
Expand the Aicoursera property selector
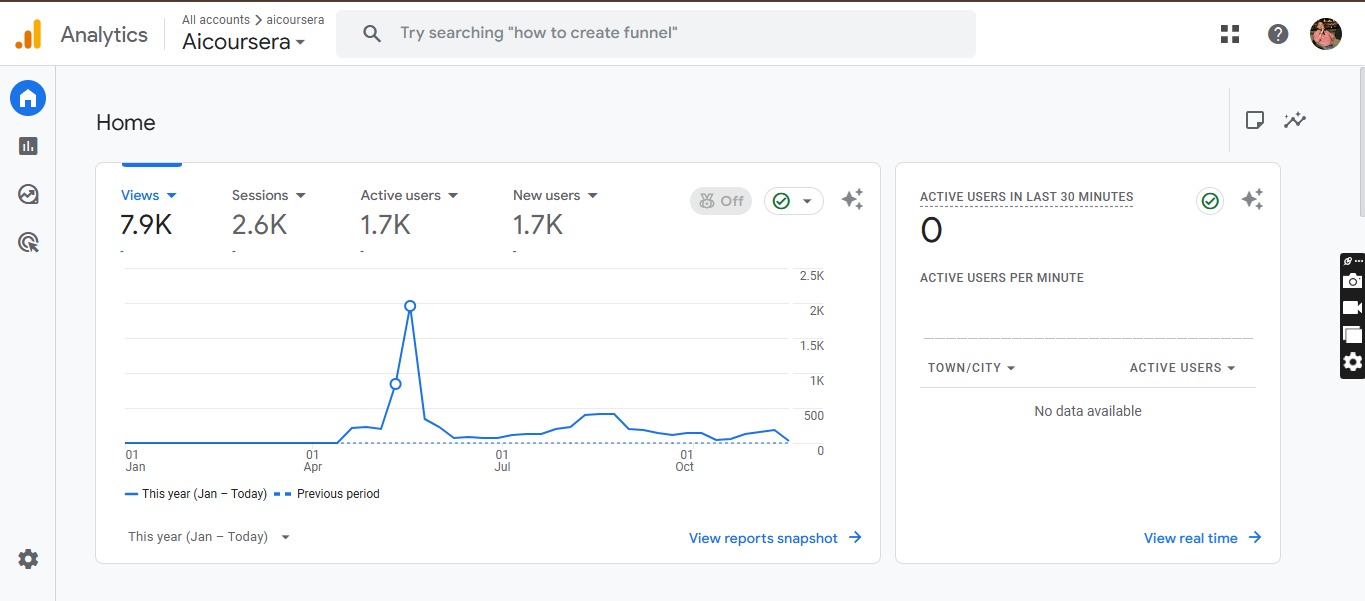pos(243,42)
